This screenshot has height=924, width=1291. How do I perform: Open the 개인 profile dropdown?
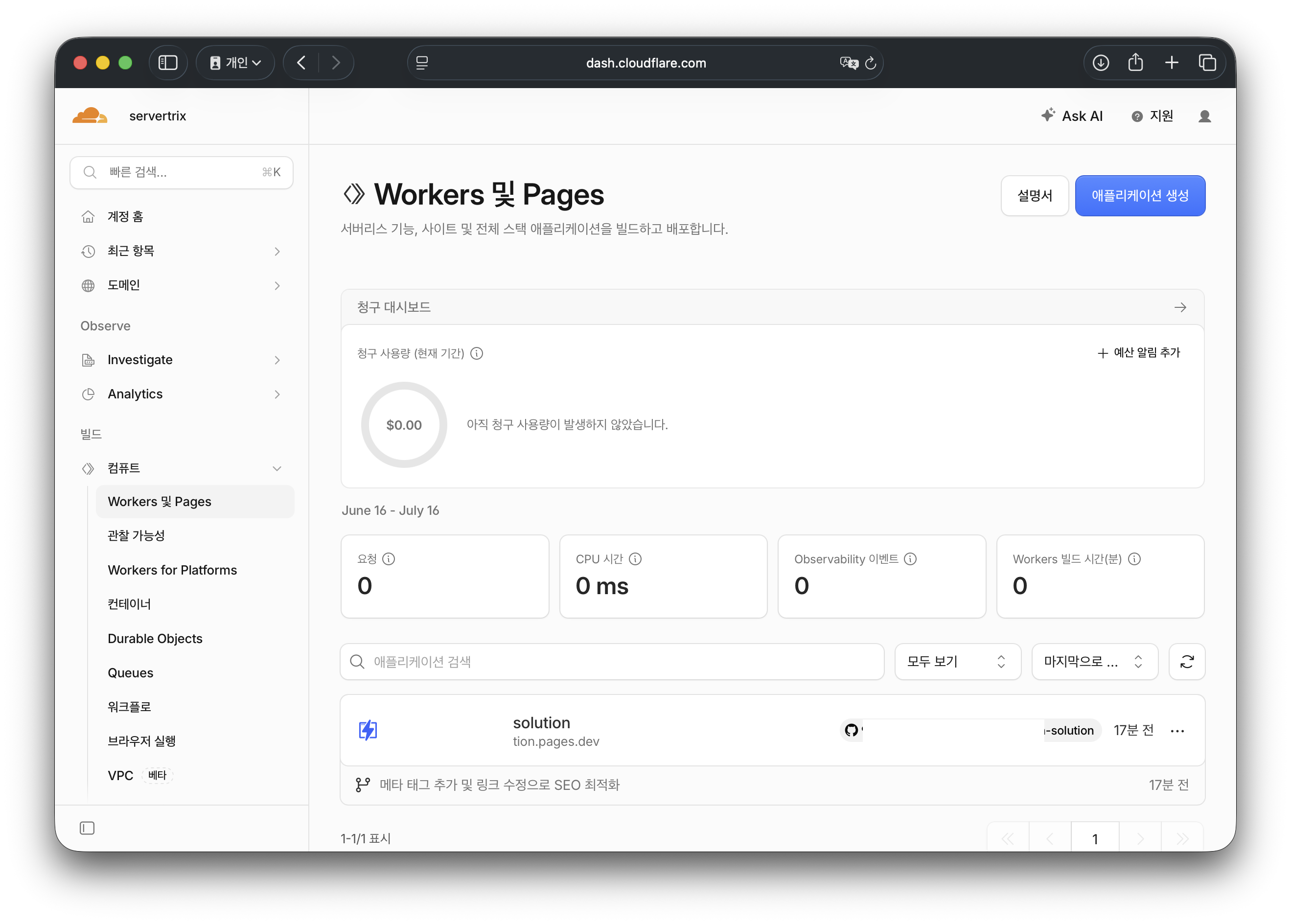235,63
